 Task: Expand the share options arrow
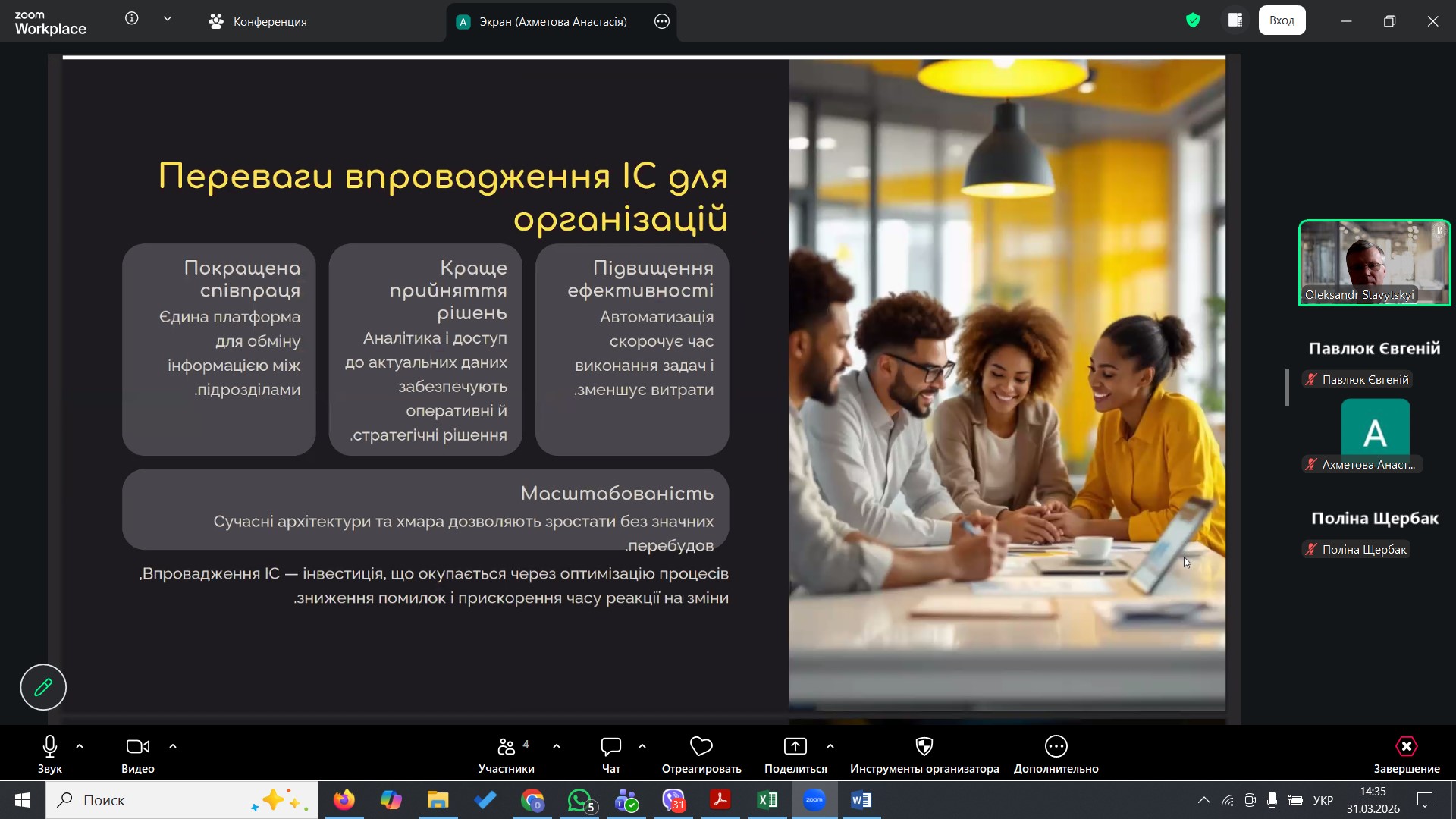pyautogui.click(x=830, y=747)
